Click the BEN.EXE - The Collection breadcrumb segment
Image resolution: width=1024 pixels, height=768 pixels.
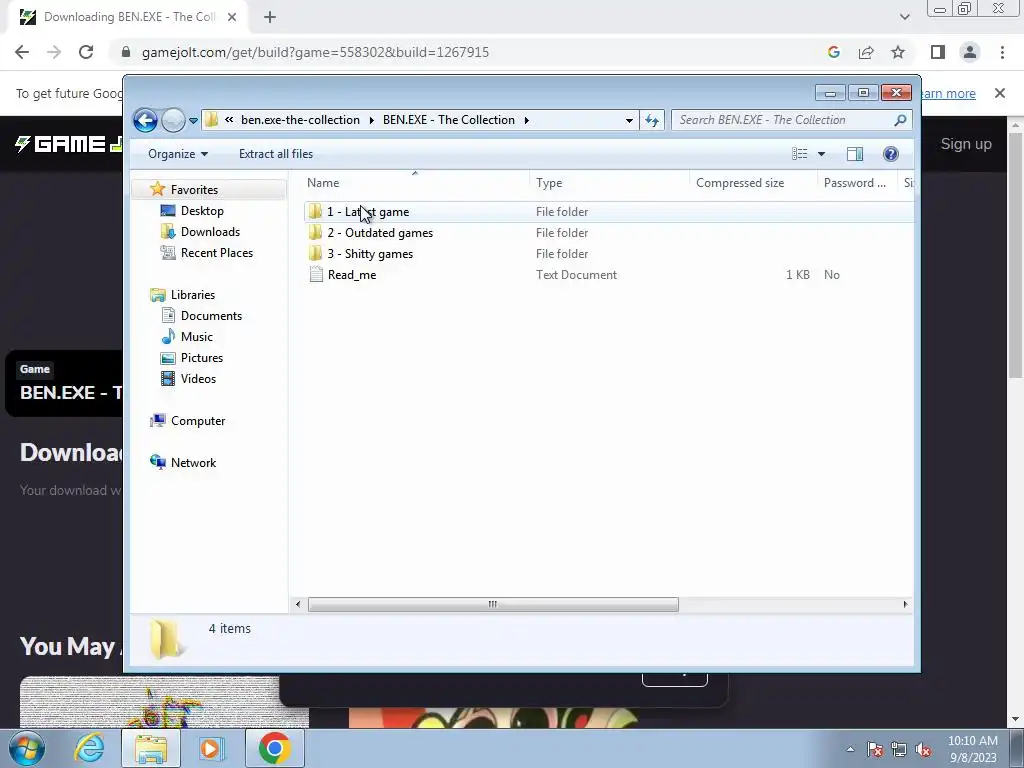(x=449, y=120)
